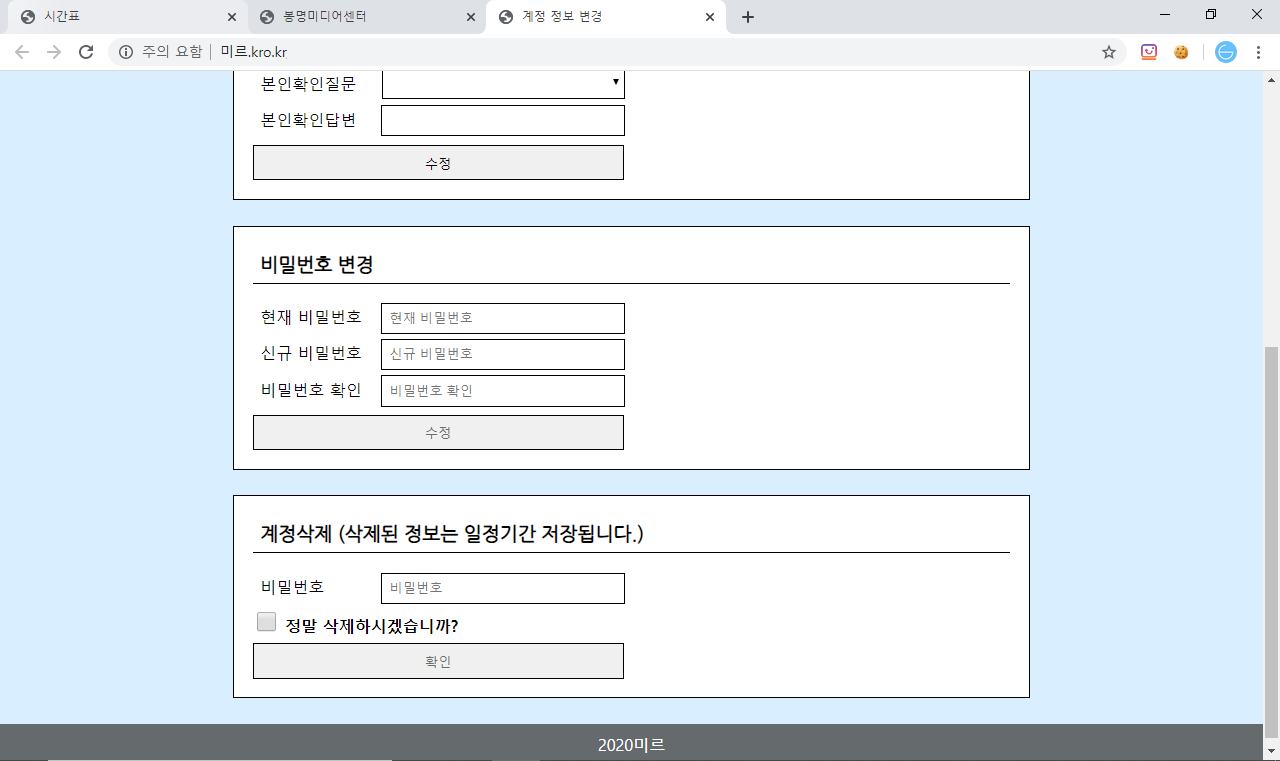Click the address bar URL 미르.kro.kr
The image size is (1280, 761).
[254, 52]
